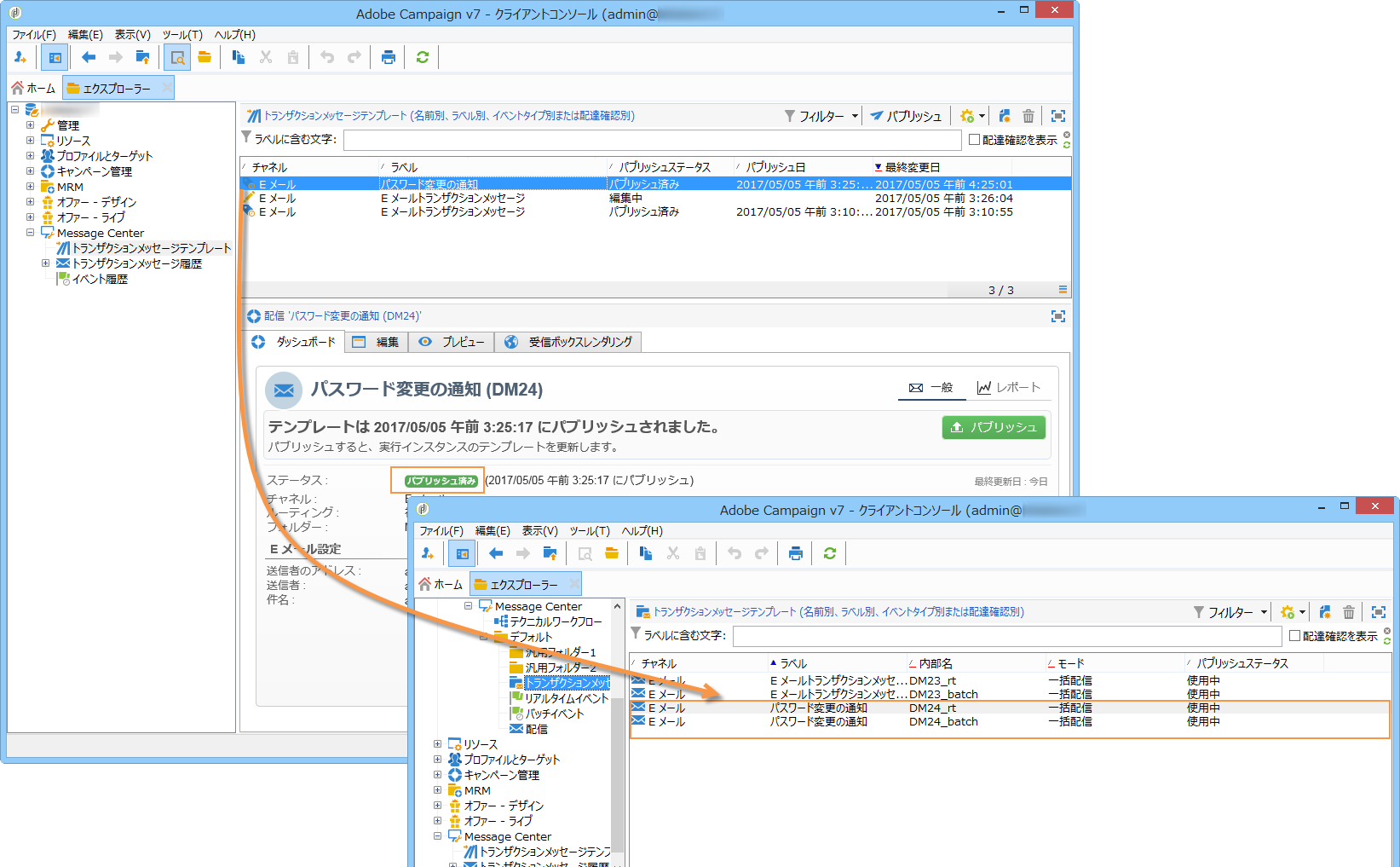This screenshot has height=867, width=1400.
Task: Click the back arrow in the front window toolbar
Action: [496, 553]
